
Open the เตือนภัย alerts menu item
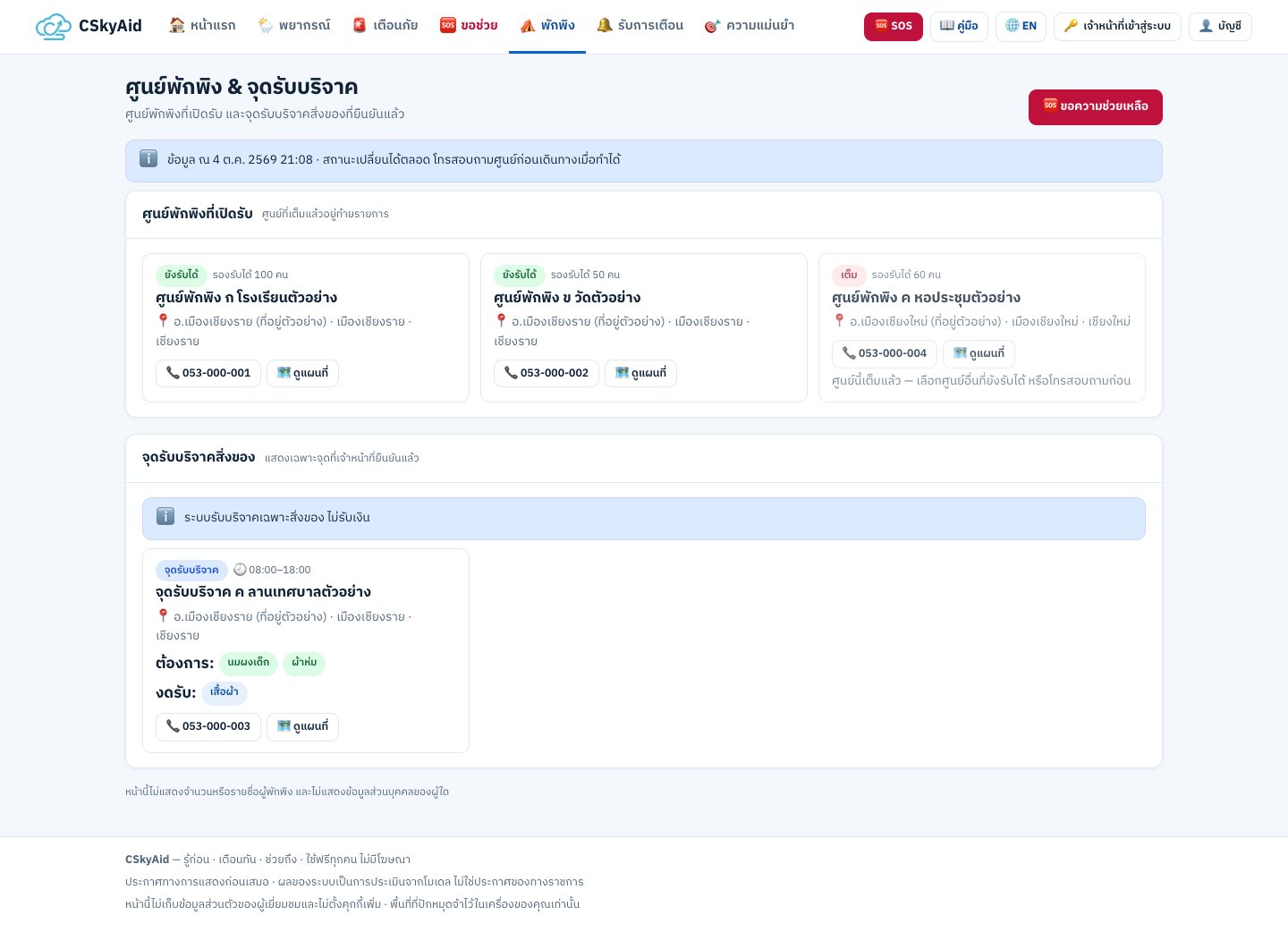(386, 26)
